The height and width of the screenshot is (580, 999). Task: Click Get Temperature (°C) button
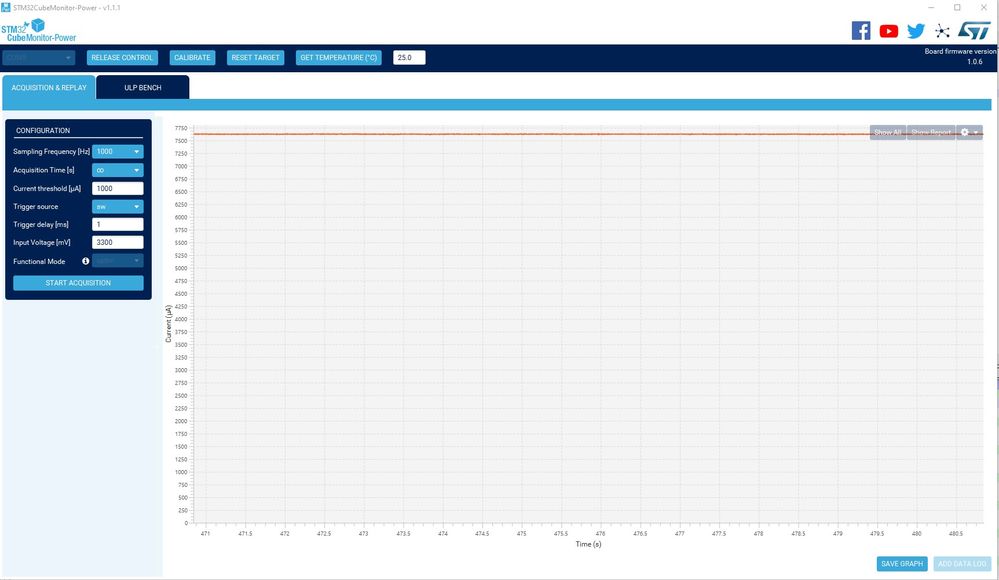(339, 57)
